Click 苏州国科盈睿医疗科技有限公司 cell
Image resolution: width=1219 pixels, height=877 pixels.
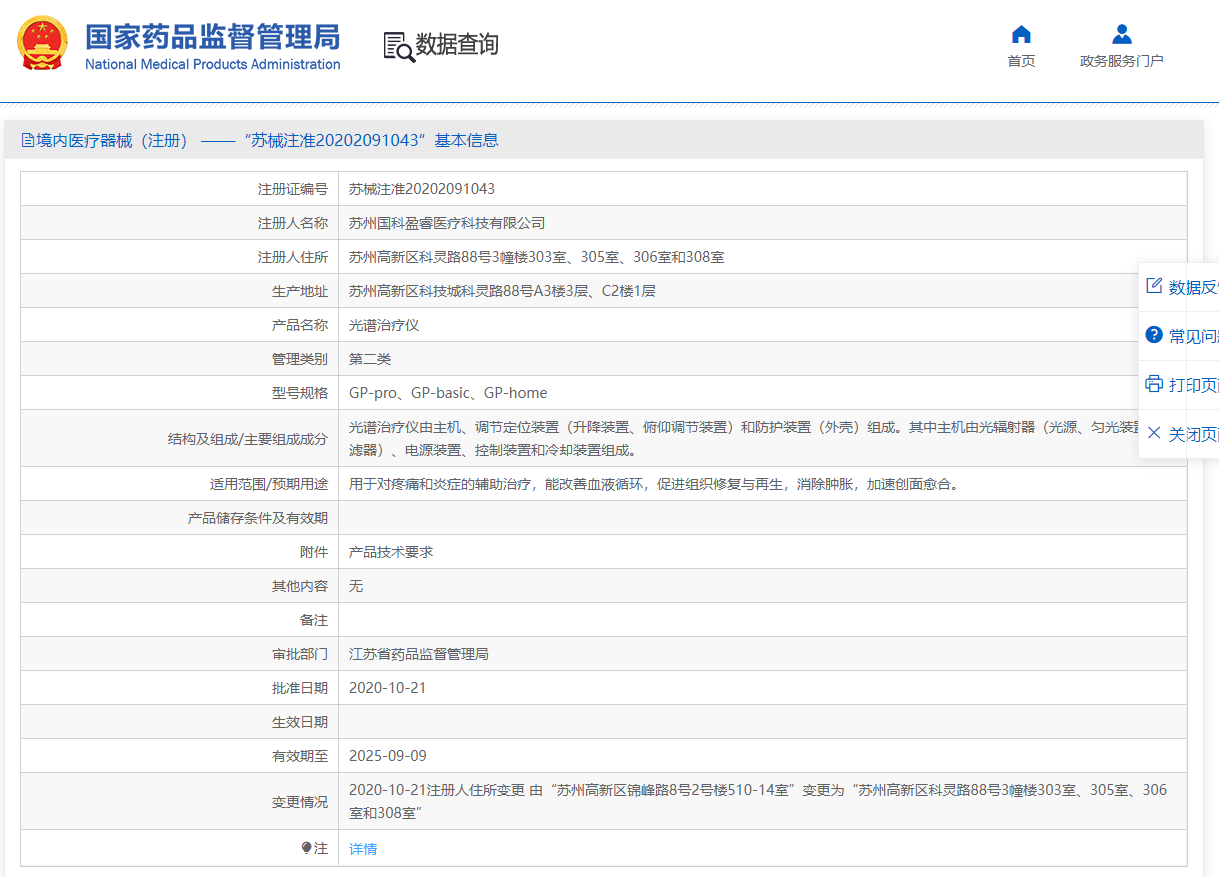[x=447, y=223]
